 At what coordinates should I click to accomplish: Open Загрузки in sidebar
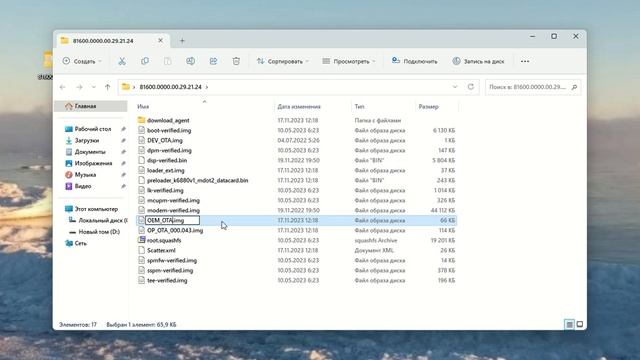point(87,140)
